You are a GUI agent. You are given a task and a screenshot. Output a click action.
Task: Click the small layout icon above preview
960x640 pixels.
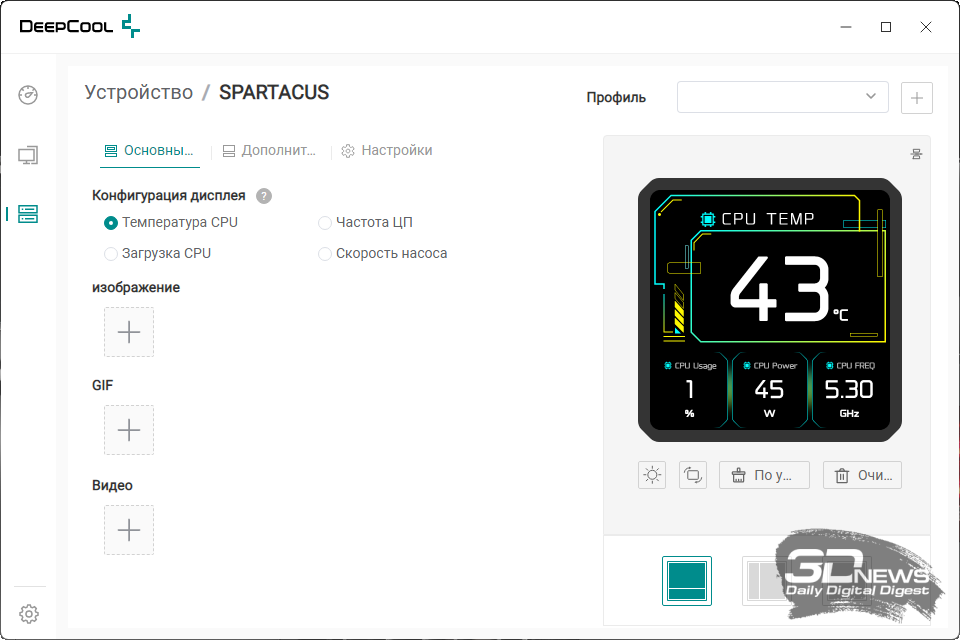point(915,154)
